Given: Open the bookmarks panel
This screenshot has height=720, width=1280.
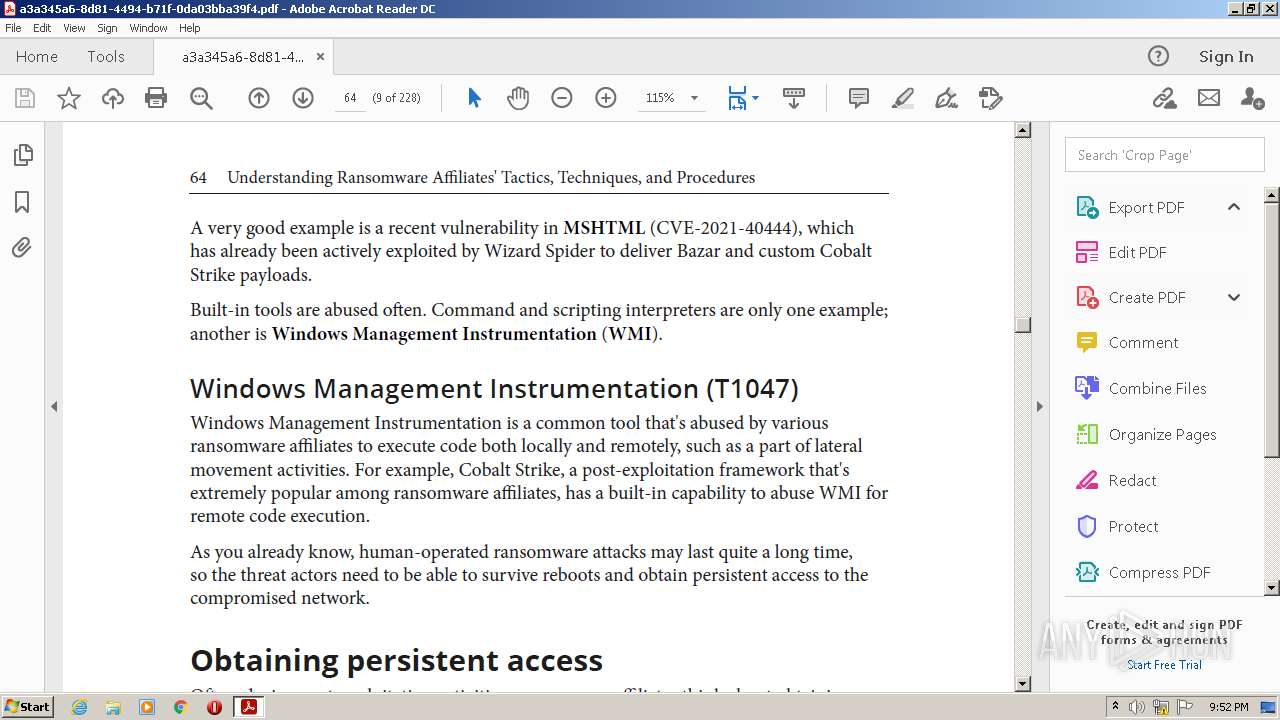Looking at the screenshot, I should (x=22, y=202).
